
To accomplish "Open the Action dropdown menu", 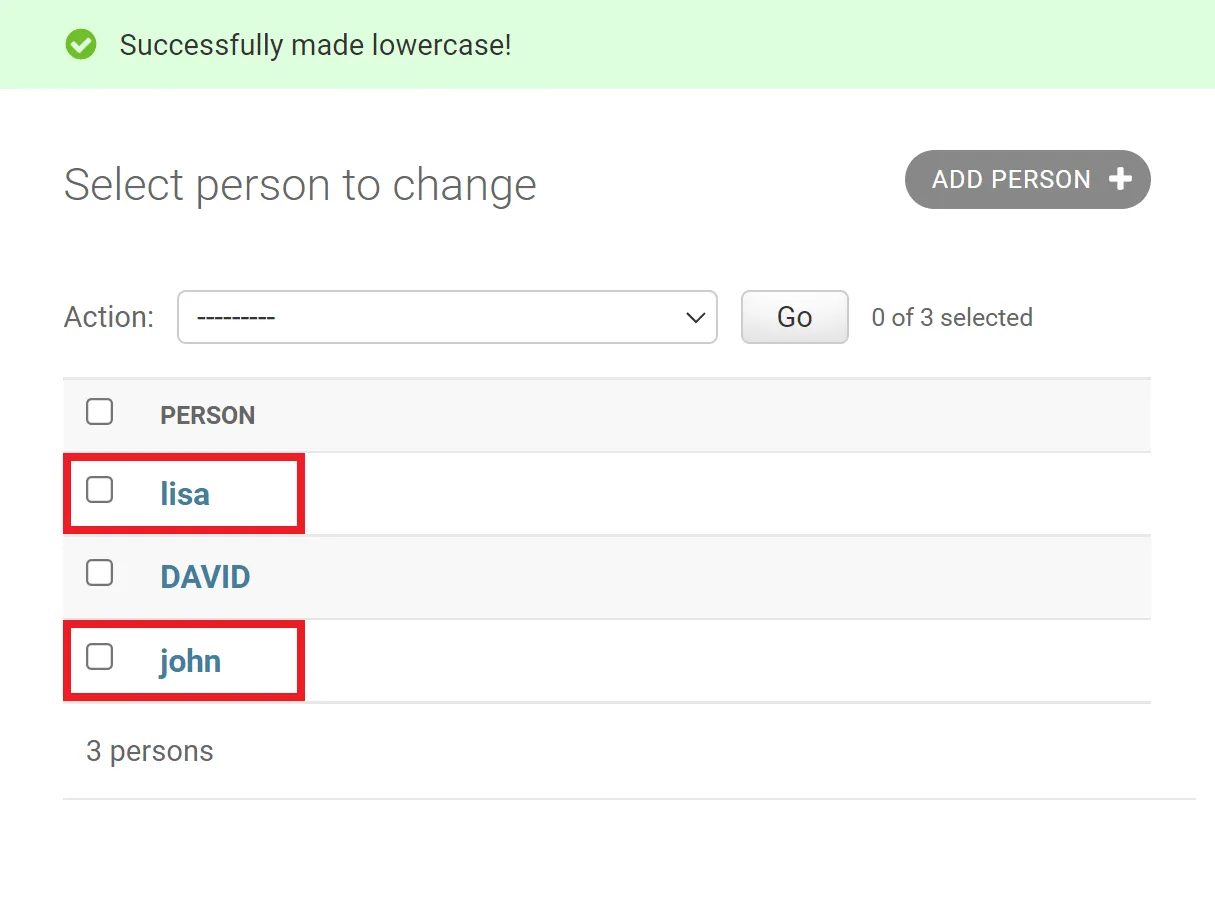I will pos(446,317).
